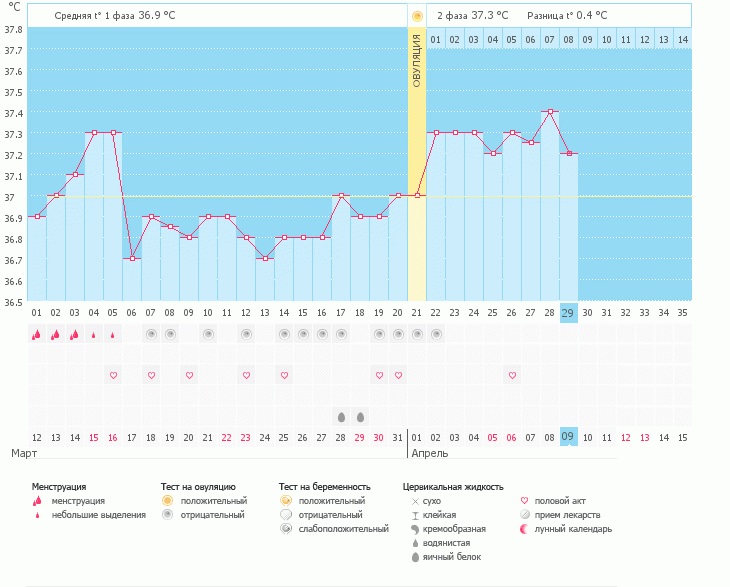Click the menstruation icon on cycle day 01

pyautogui.click(x=36, y=335)
